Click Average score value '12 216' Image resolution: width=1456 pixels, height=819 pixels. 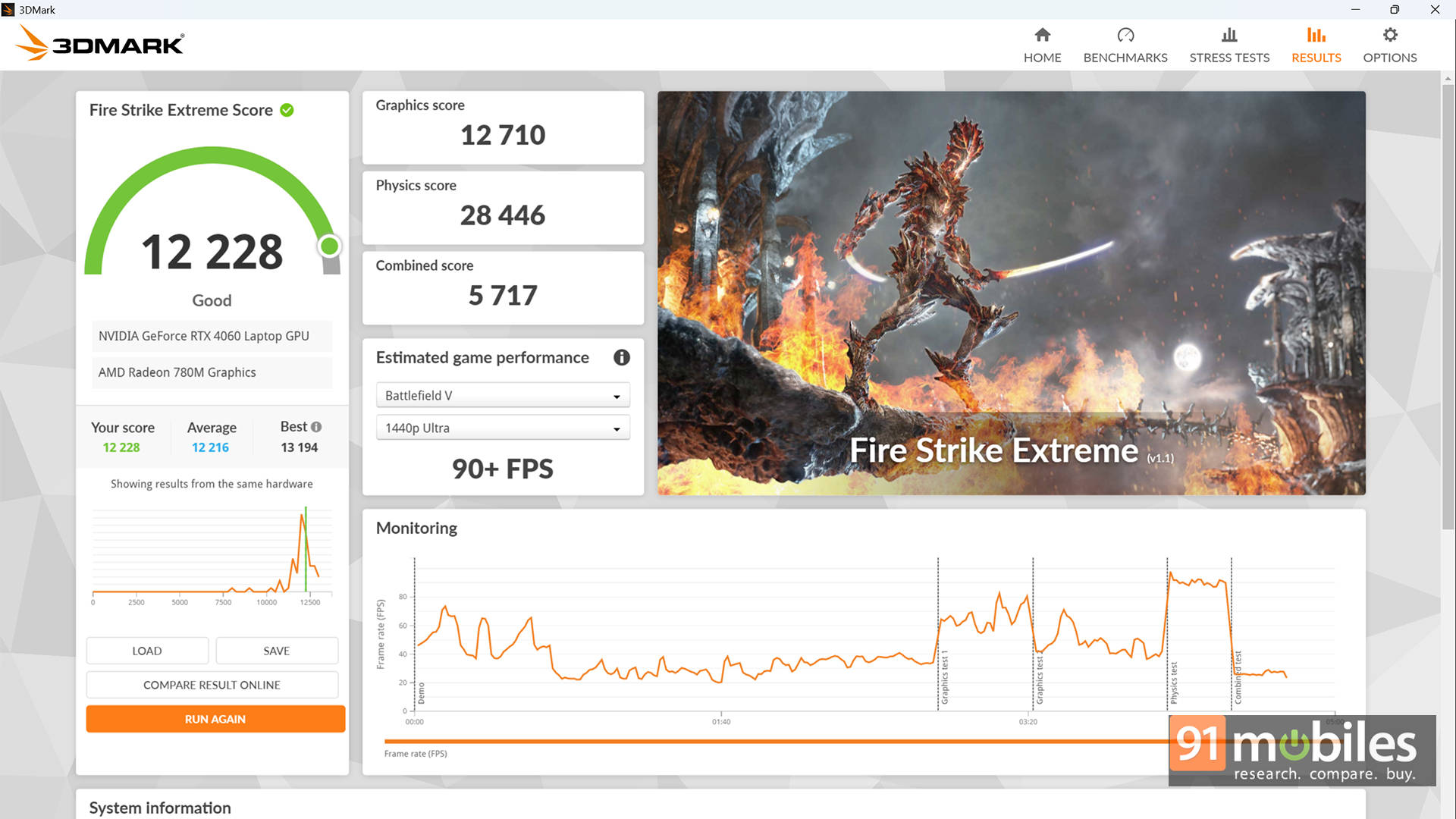pyautogui.click(x=210, y=447)
